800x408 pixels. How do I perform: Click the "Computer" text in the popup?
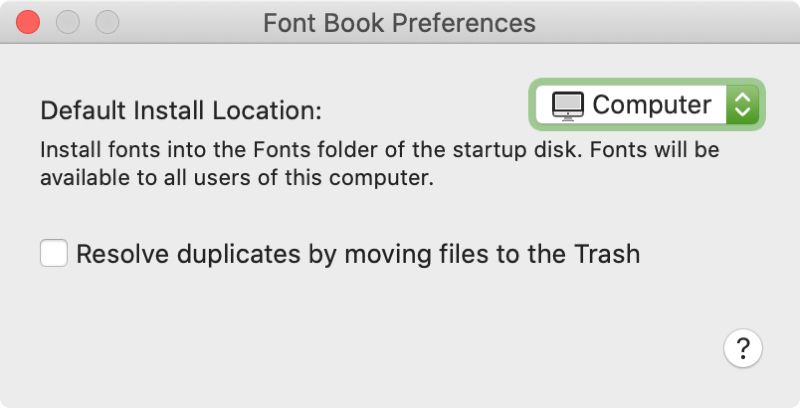pos(652,105)
